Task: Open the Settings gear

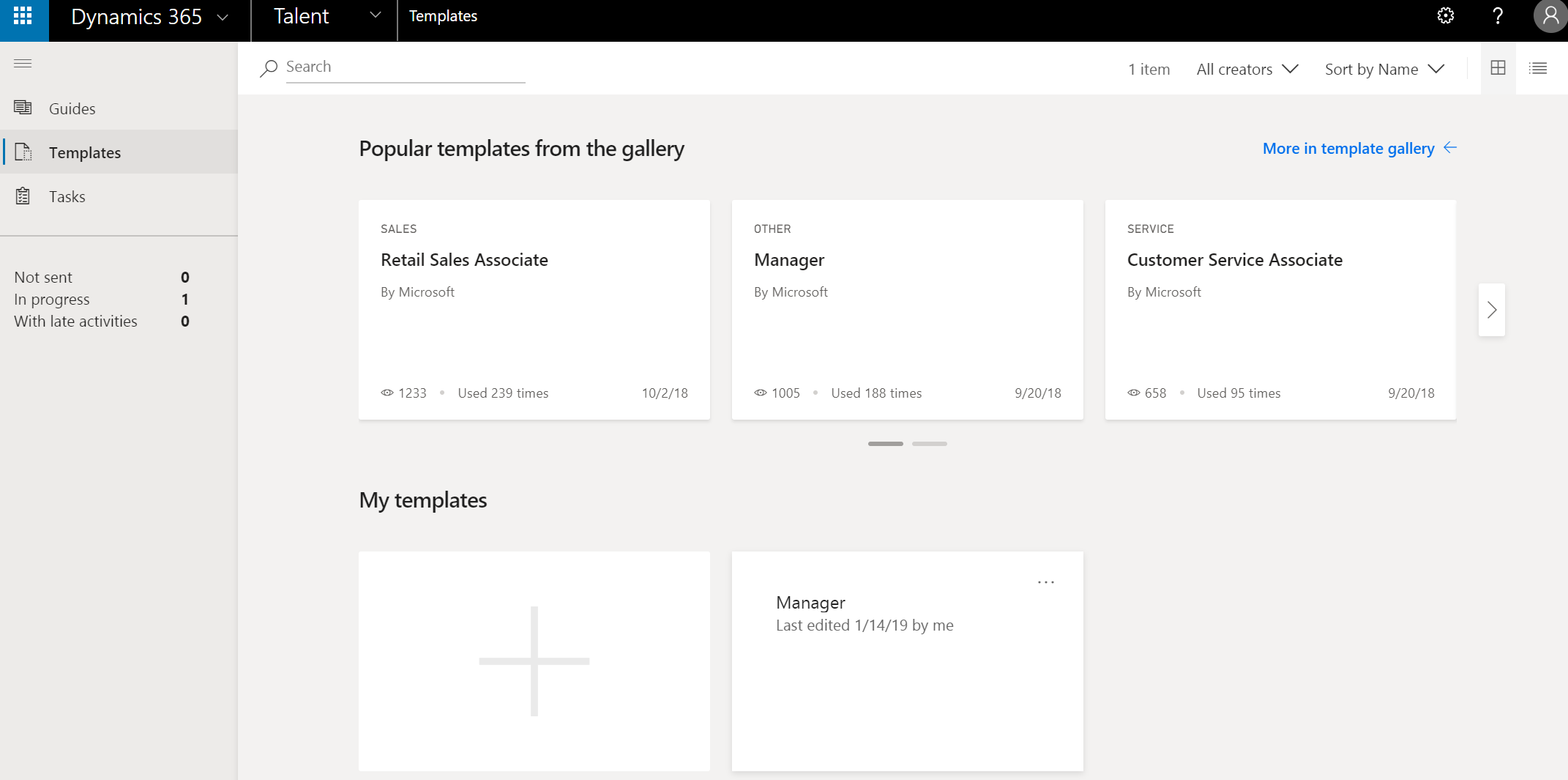Action: [x=1445, y=15]
